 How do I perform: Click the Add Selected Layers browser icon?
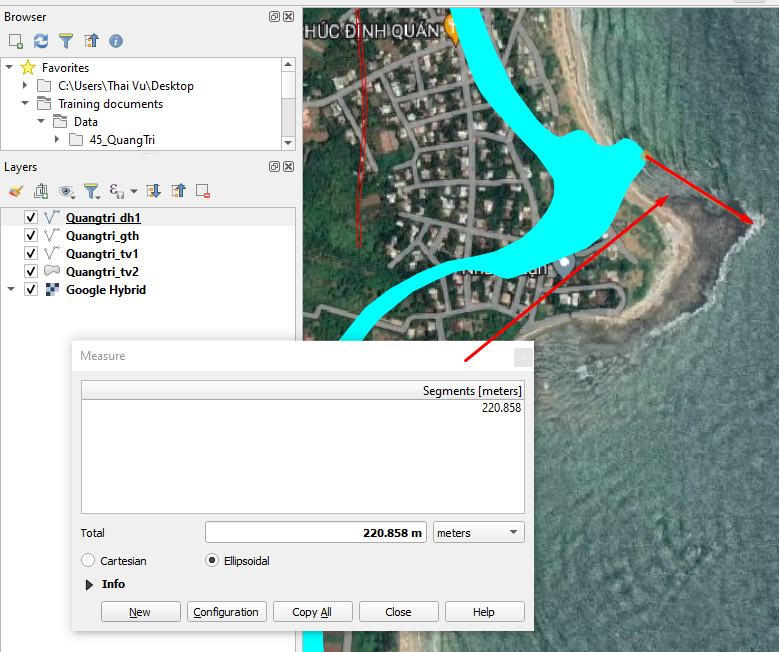pyautogui.click(x=16, y=41)
